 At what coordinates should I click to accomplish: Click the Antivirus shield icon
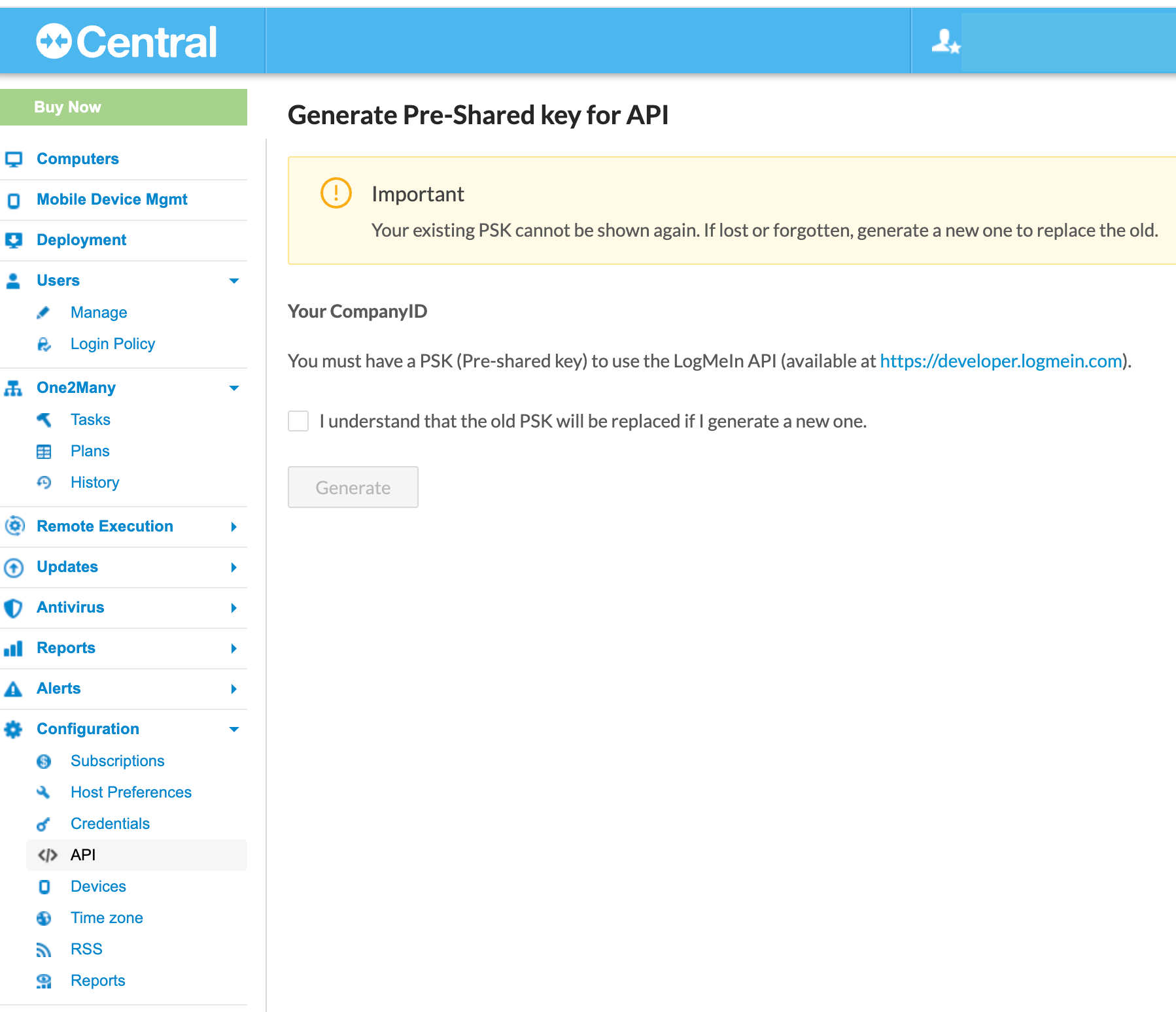(13, 608)
